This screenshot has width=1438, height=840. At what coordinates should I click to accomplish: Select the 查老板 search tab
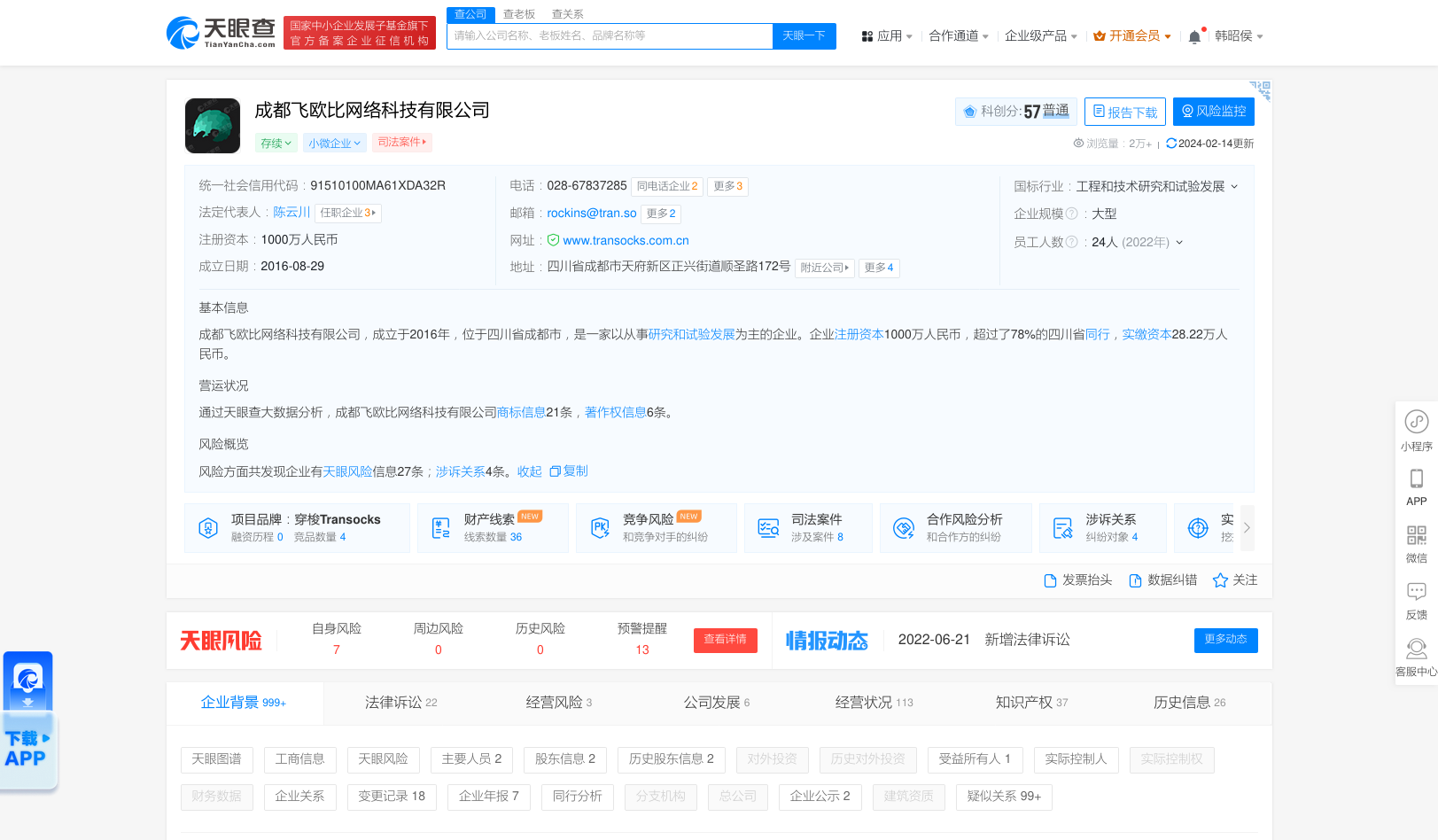pyautogui.click(x=519, y=14)
